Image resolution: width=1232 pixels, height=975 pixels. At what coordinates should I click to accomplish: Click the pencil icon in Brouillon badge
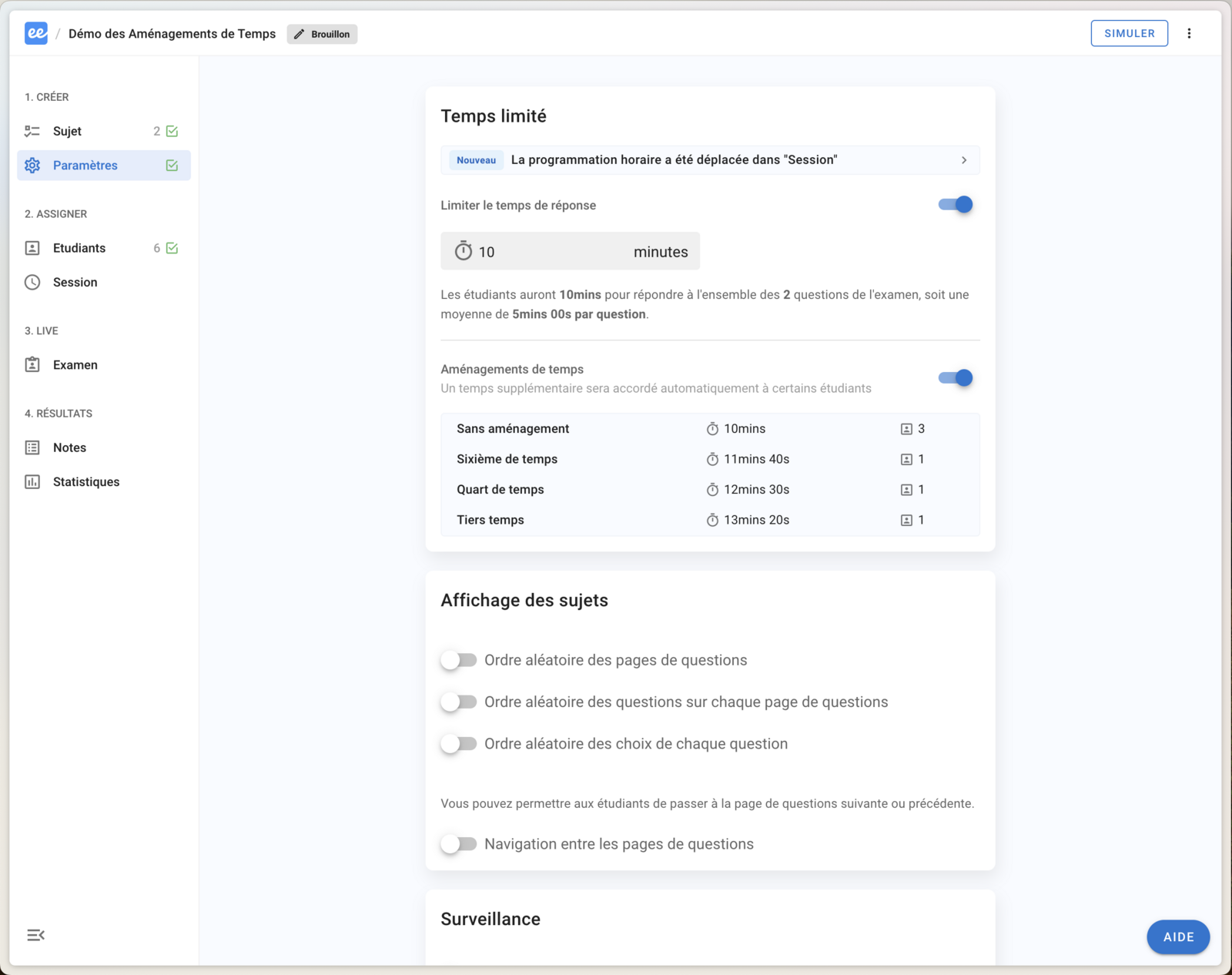click(300, 34)
